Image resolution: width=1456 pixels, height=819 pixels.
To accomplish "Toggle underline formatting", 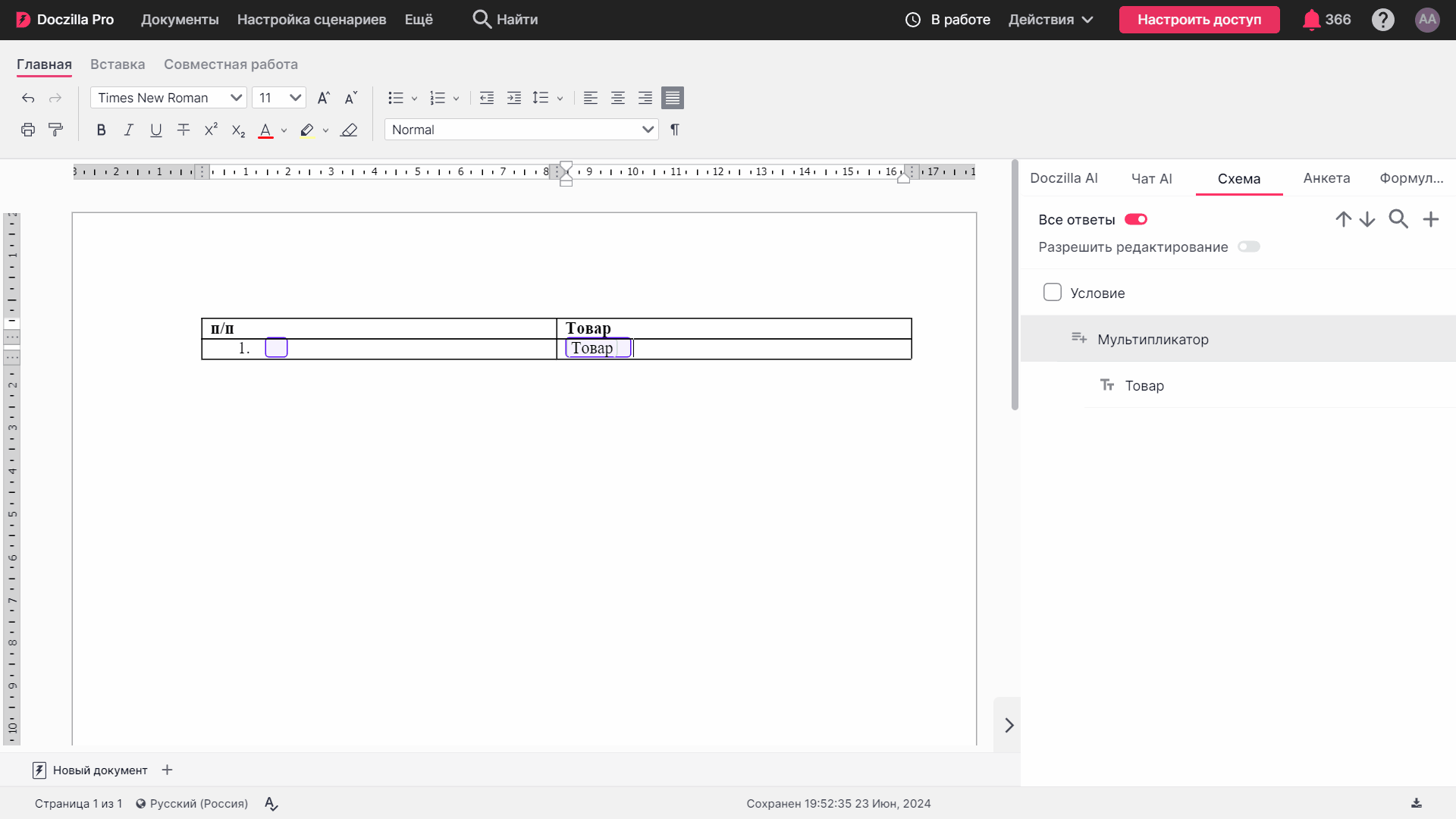I will click(155, 130).
